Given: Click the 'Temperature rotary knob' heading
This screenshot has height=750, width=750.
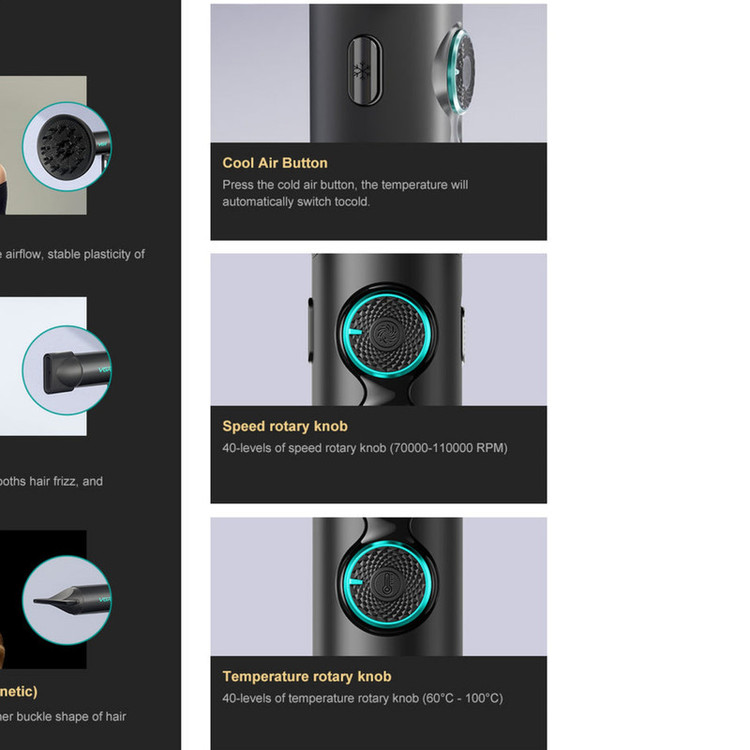Looking at the screenshot, I should pyautogui.click(x=307, y=676).
